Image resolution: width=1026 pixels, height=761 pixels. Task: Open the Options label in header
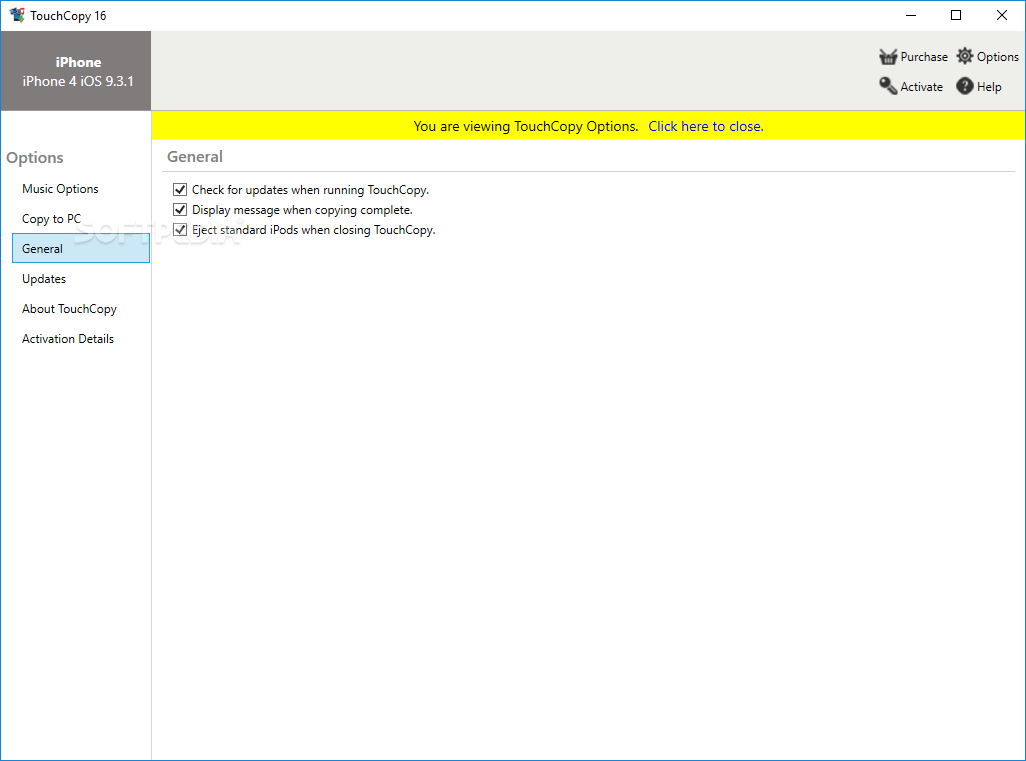click(x=997, y=57)
